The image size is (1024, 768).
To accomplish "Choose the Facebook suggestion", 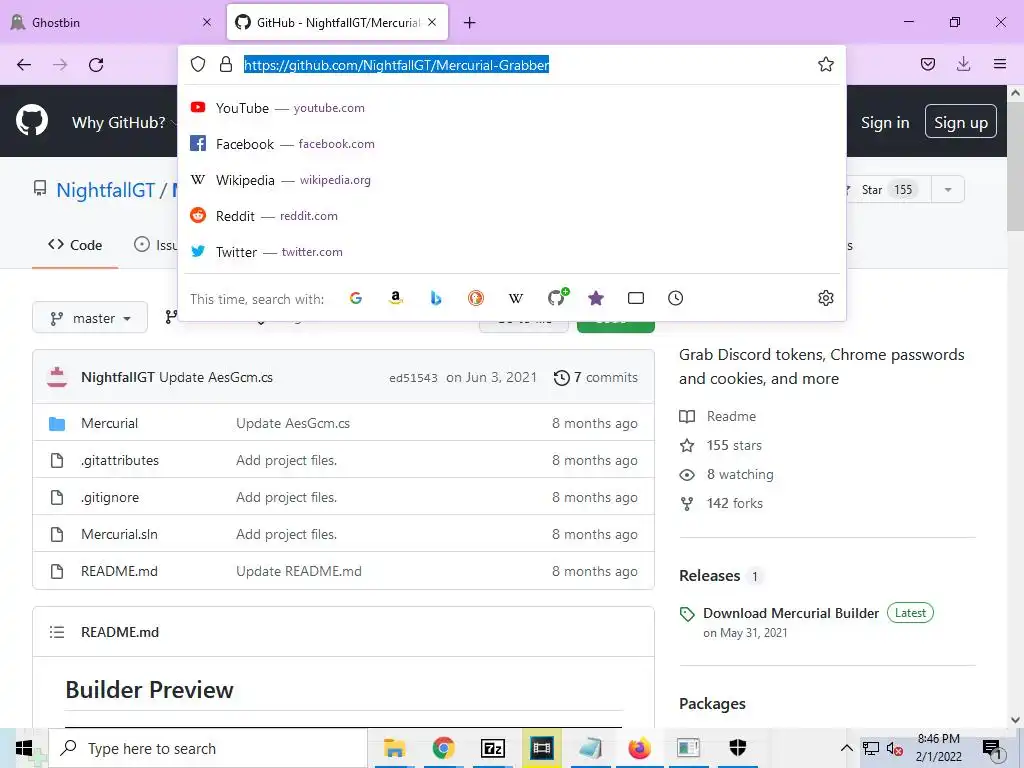I will tap(512, 144).
